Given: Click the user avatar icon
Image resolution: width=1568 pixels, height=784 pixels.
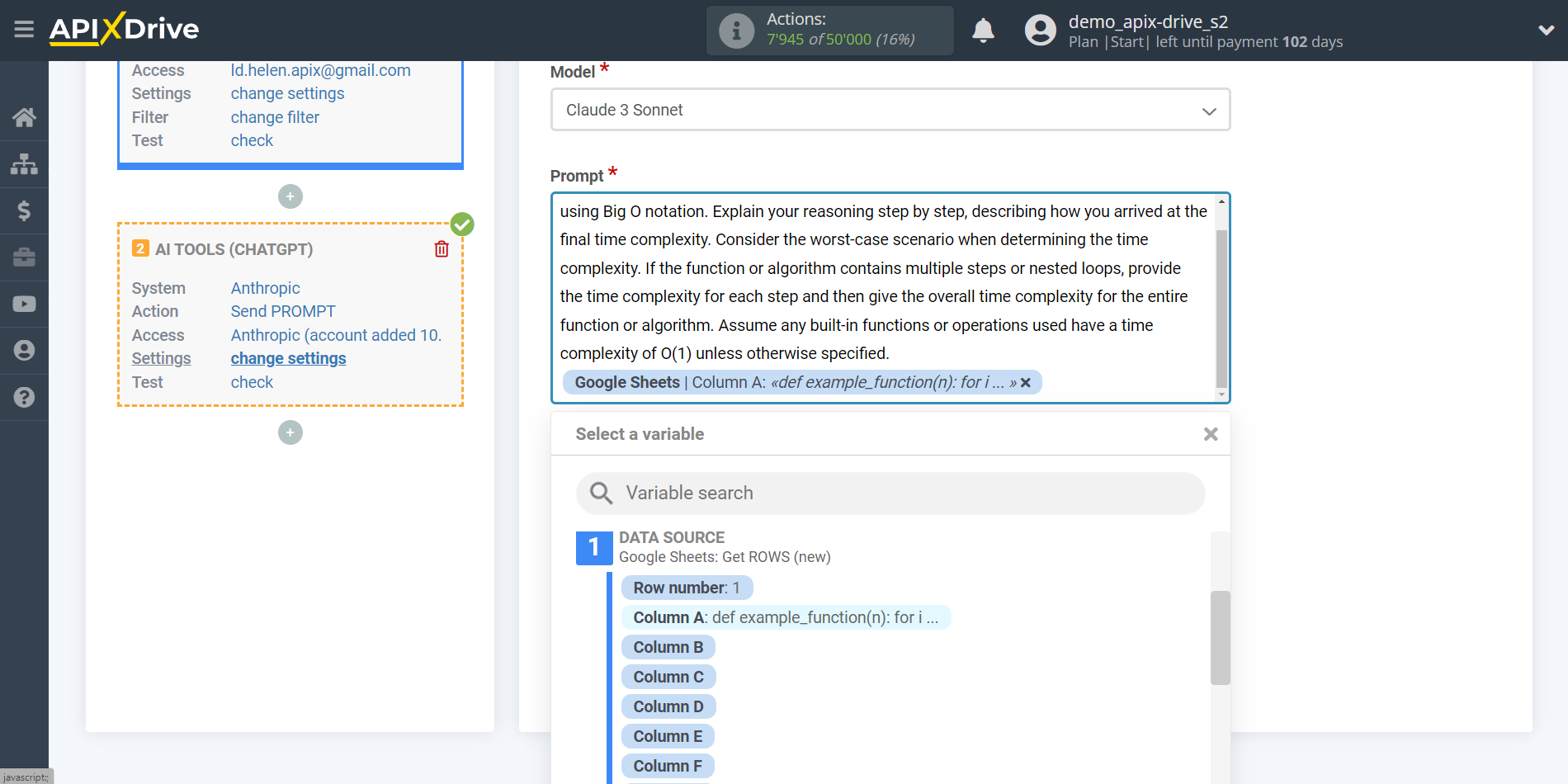Looking at the screenshot, I should click(x=1040, y=31).
